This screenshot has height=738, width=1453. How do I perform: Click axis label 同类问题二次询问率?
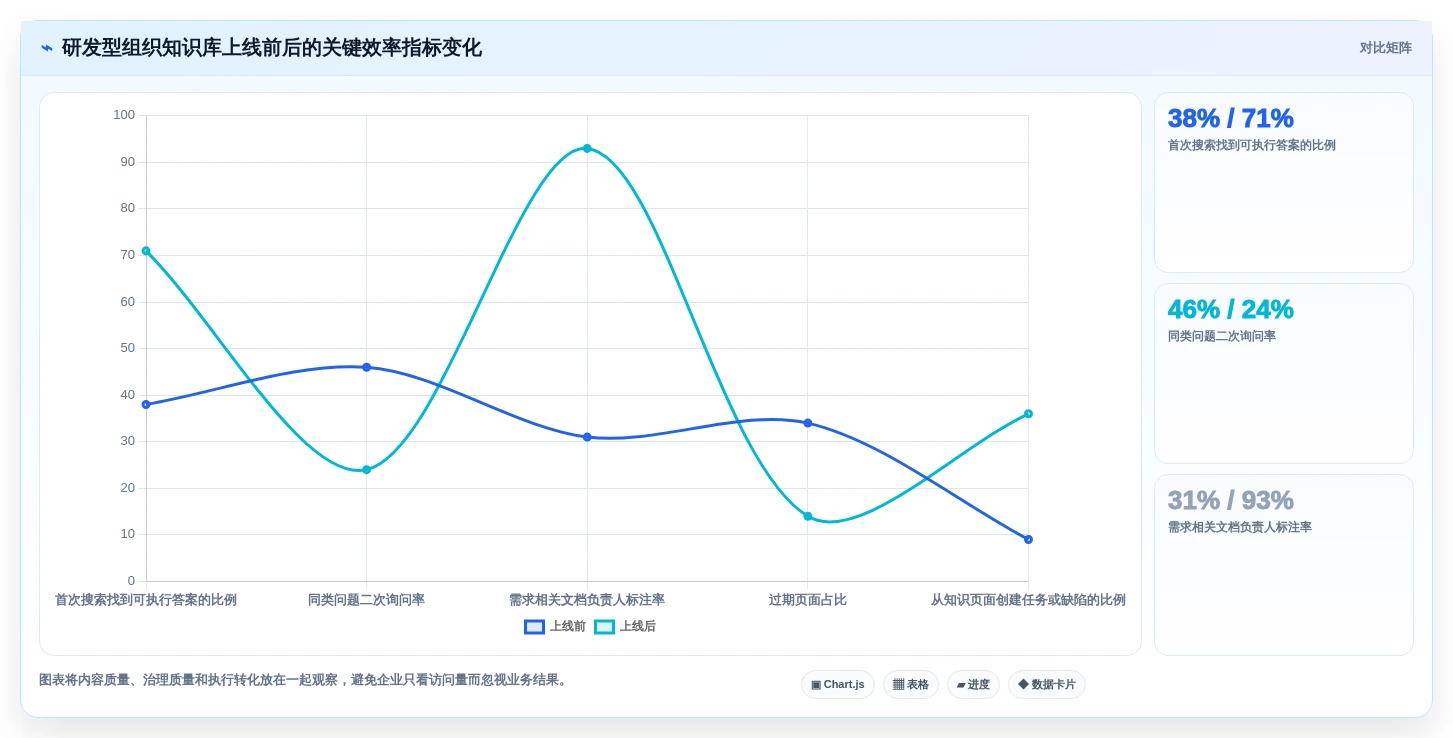tap(366, 600)
